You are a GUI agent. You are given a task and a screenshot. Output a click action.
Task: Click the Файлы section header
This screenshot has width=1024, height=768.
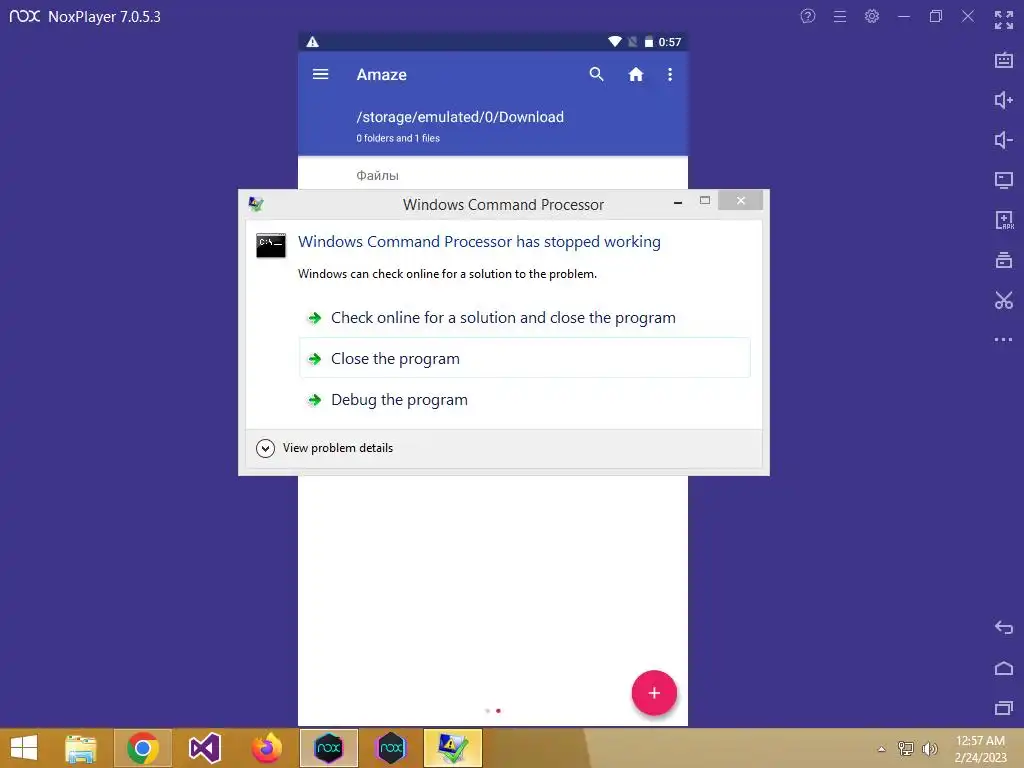[377, 175]
